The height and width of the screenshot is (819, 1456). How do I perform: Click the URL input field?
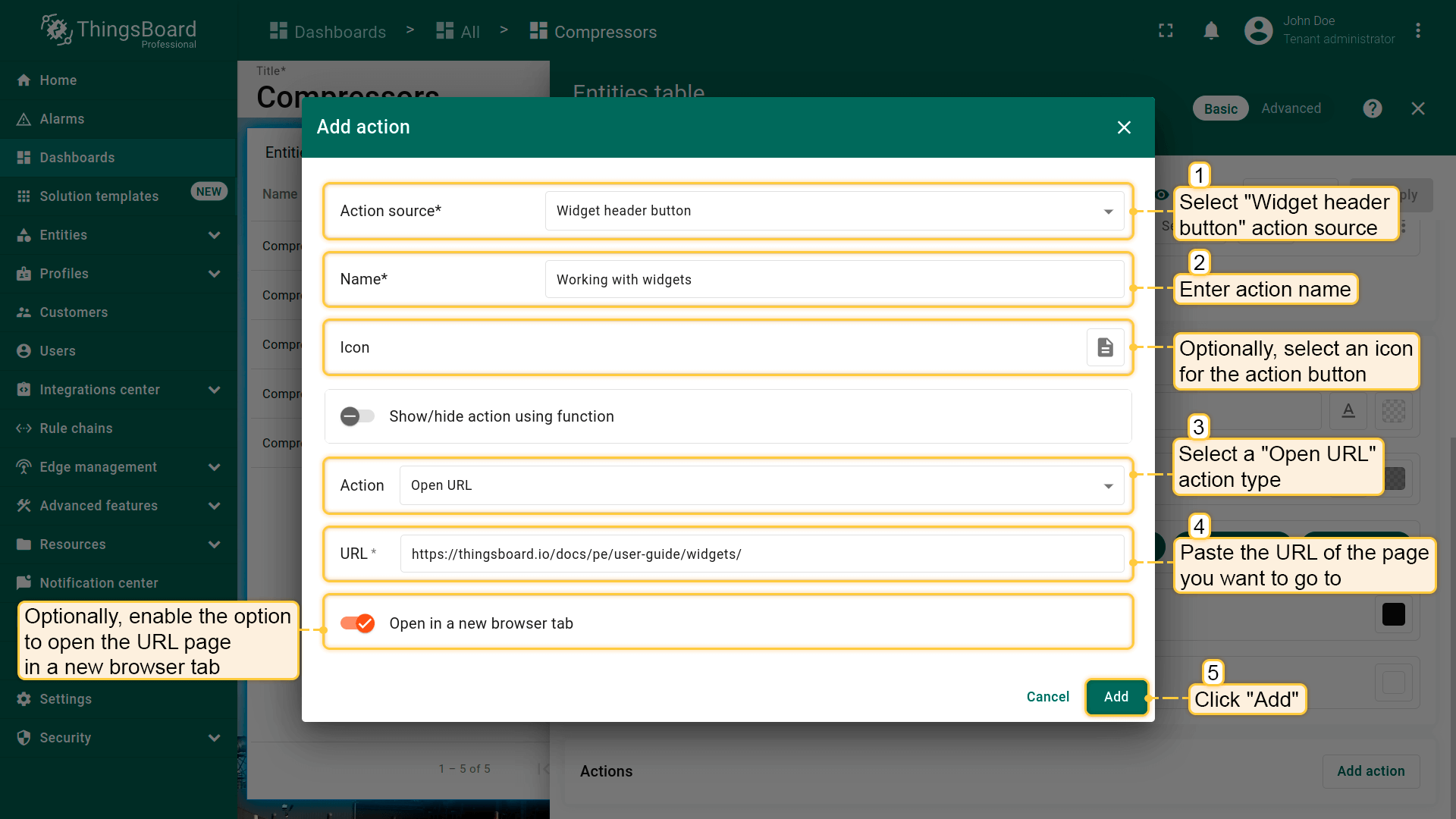pos(761,554)
